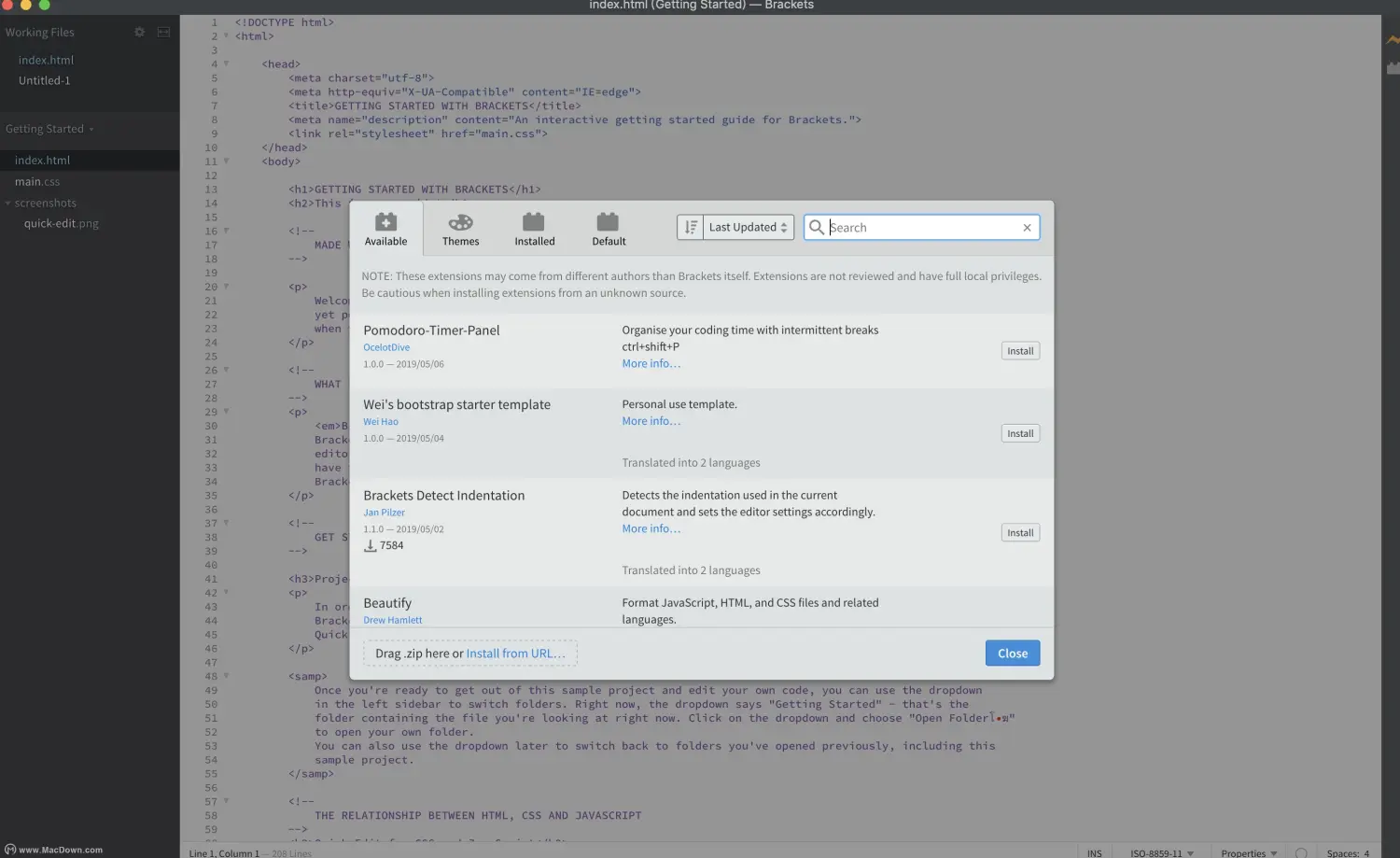The image size is (1400, 858).
Task: Click the Pomodoro-Timer-Panel extension title
Action: (x=431, y=331)
